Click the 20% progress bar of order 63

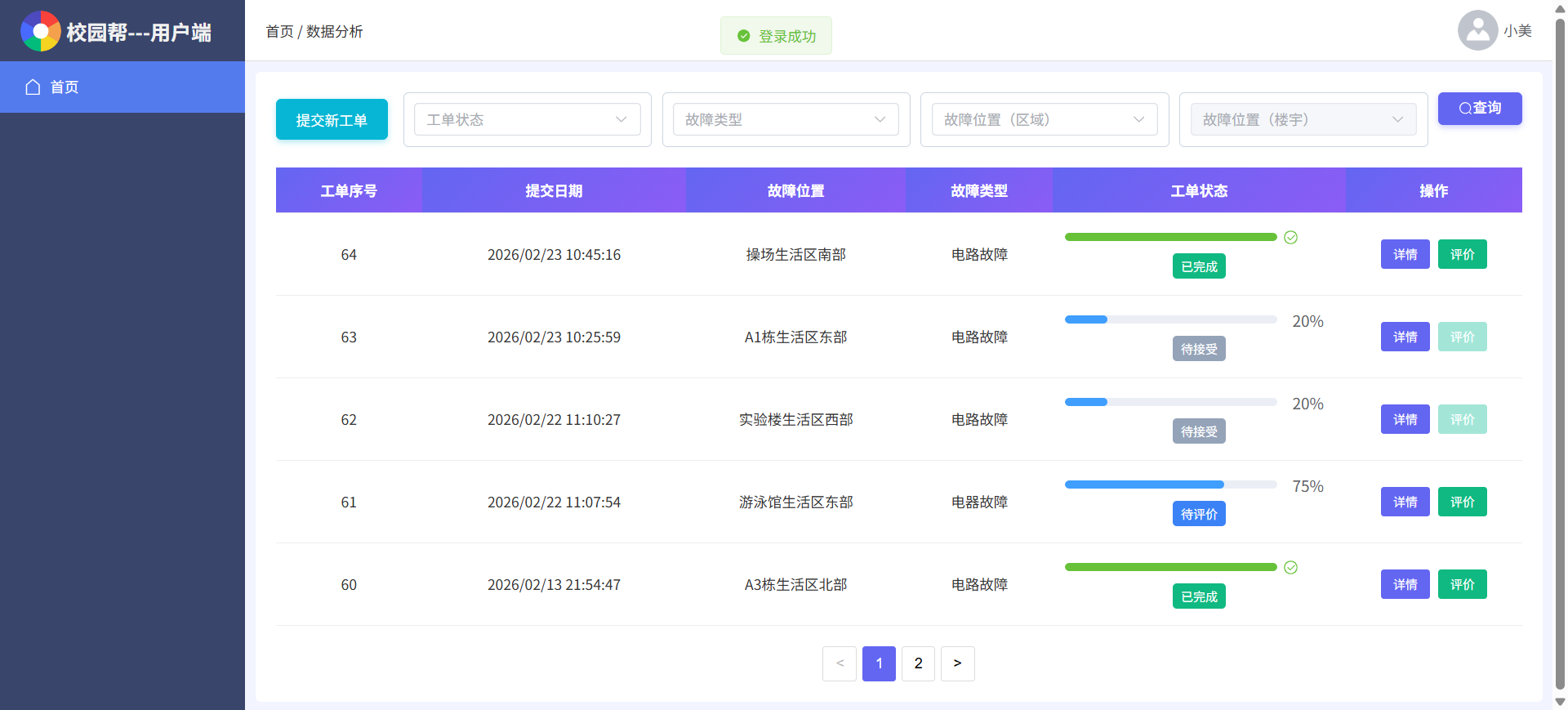(1171, 319)
